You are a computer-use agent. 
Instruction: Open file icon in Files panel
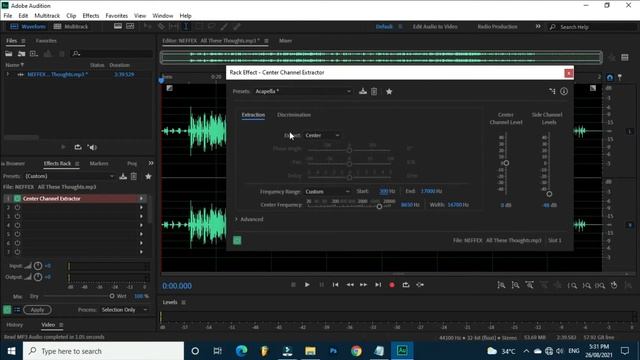tap(9, 53)
